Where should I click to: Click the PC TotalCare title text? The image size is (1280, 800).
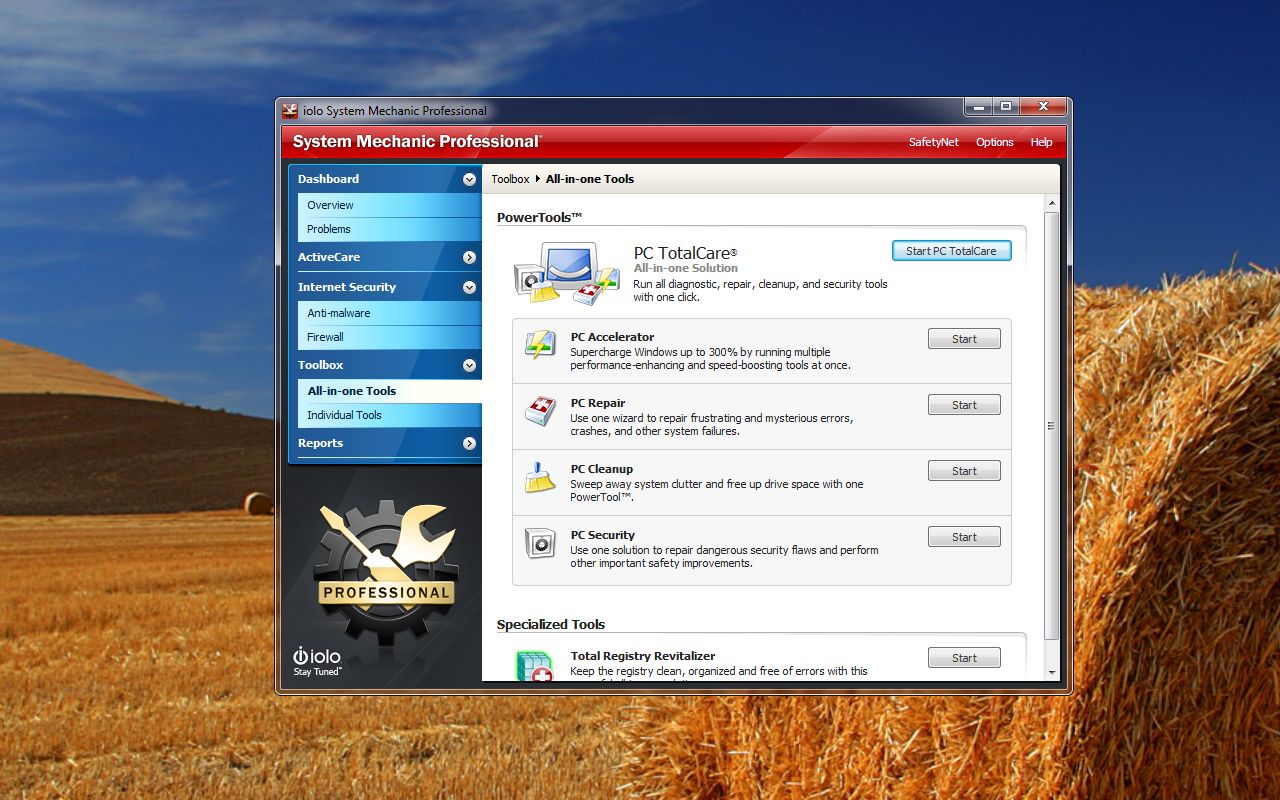click(685, 253)
